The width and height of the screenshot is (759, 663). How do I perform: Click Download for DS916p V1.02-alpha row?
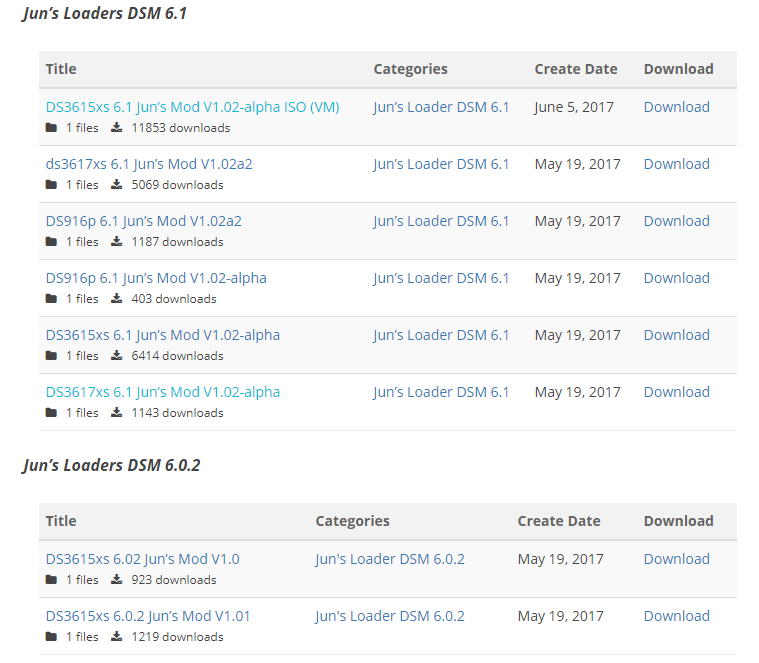(x=677, y=278)
